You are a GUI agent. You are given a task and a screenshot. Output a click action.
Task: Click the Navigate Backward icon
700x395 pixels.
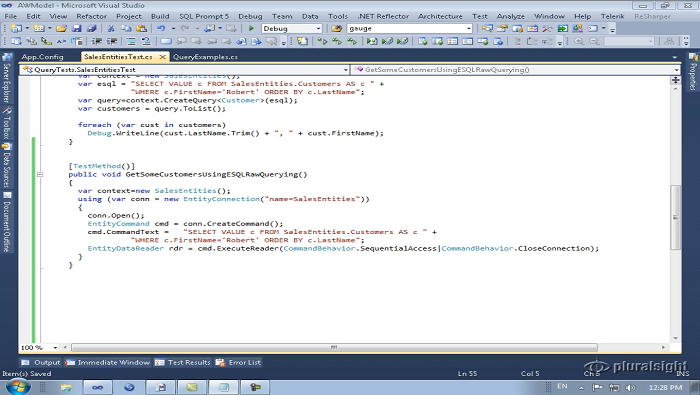(x=209, y=28)
